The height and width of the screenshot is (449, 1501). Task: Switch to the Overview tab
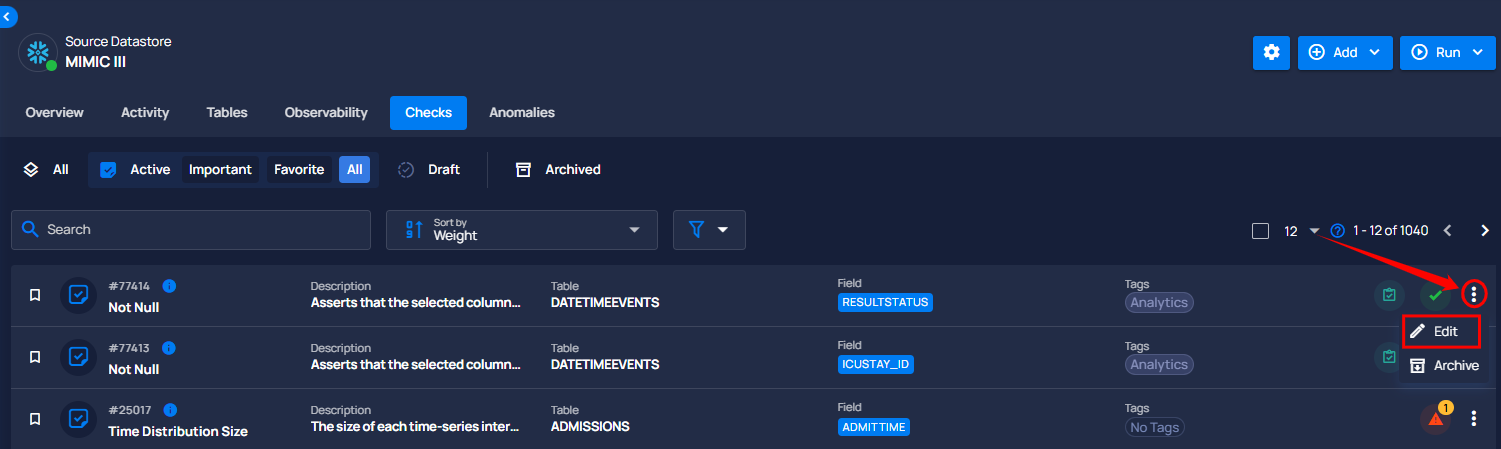[55, 113]
